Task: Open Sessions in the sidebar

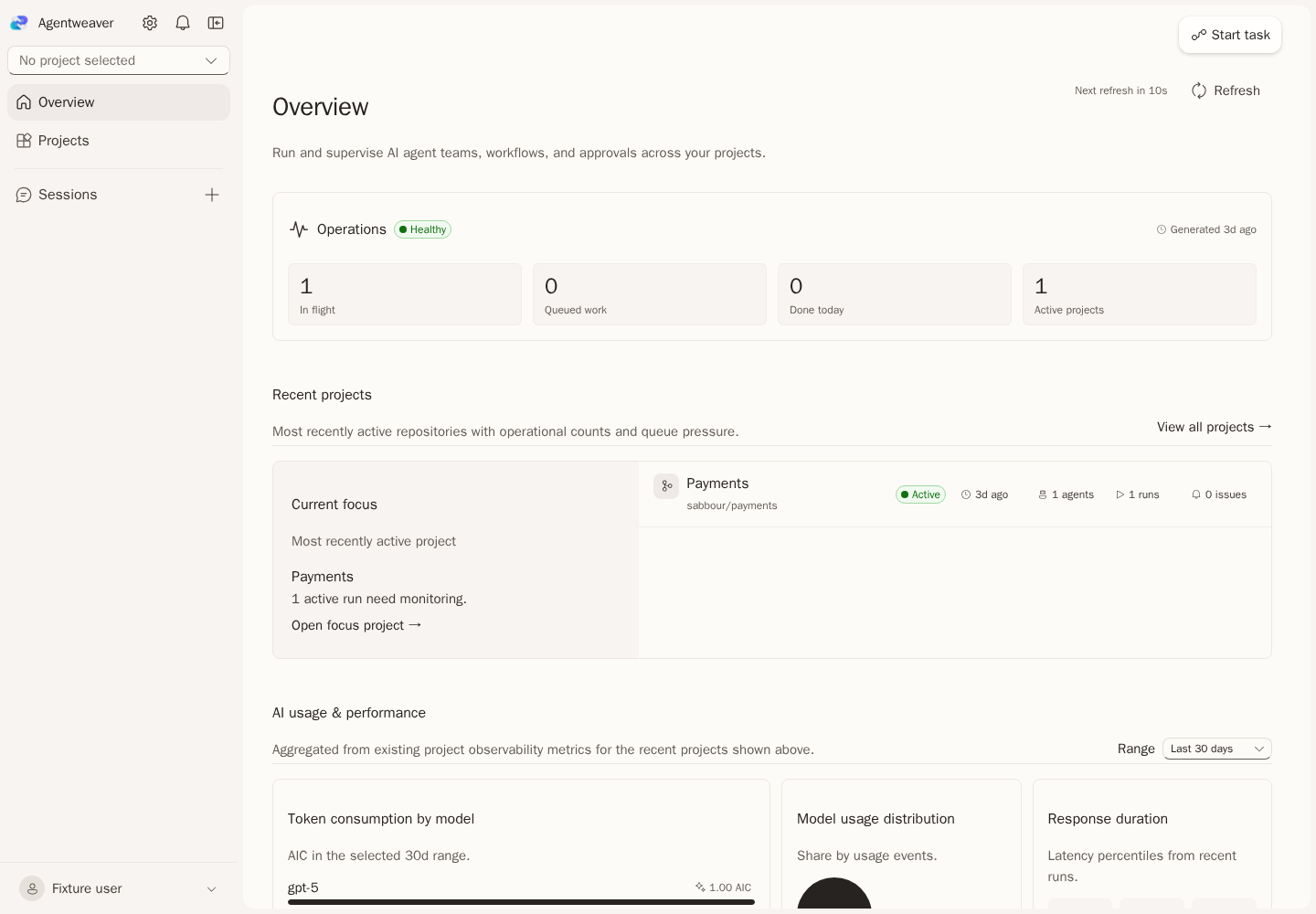Action: pyautogui.click(x=68, y=195)
